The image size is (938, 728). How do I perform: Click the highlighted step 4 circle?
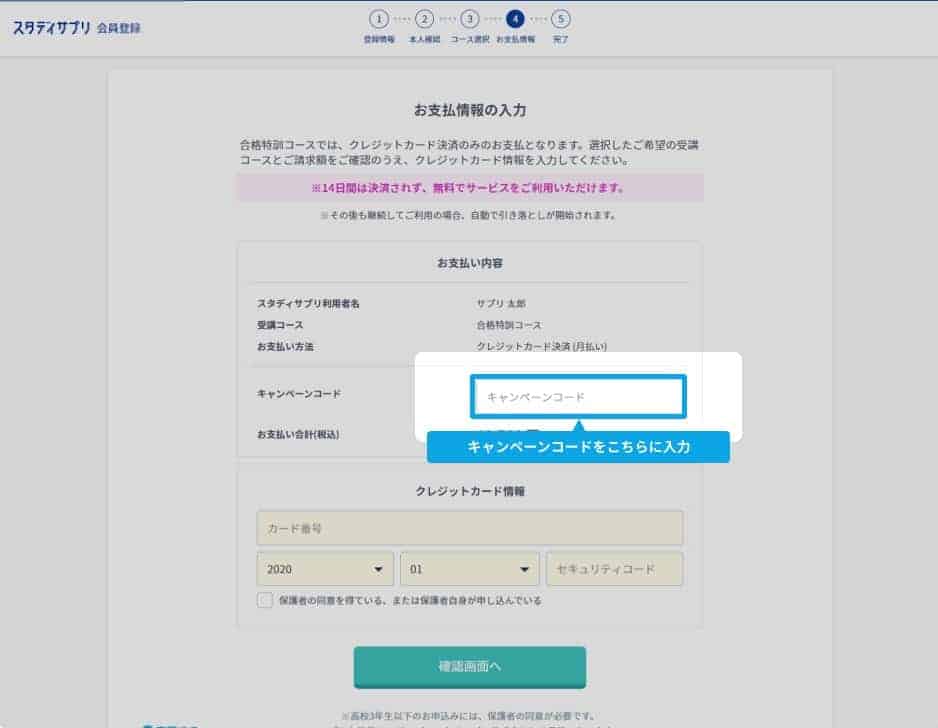pyautogui.click(x=515, y=19)
